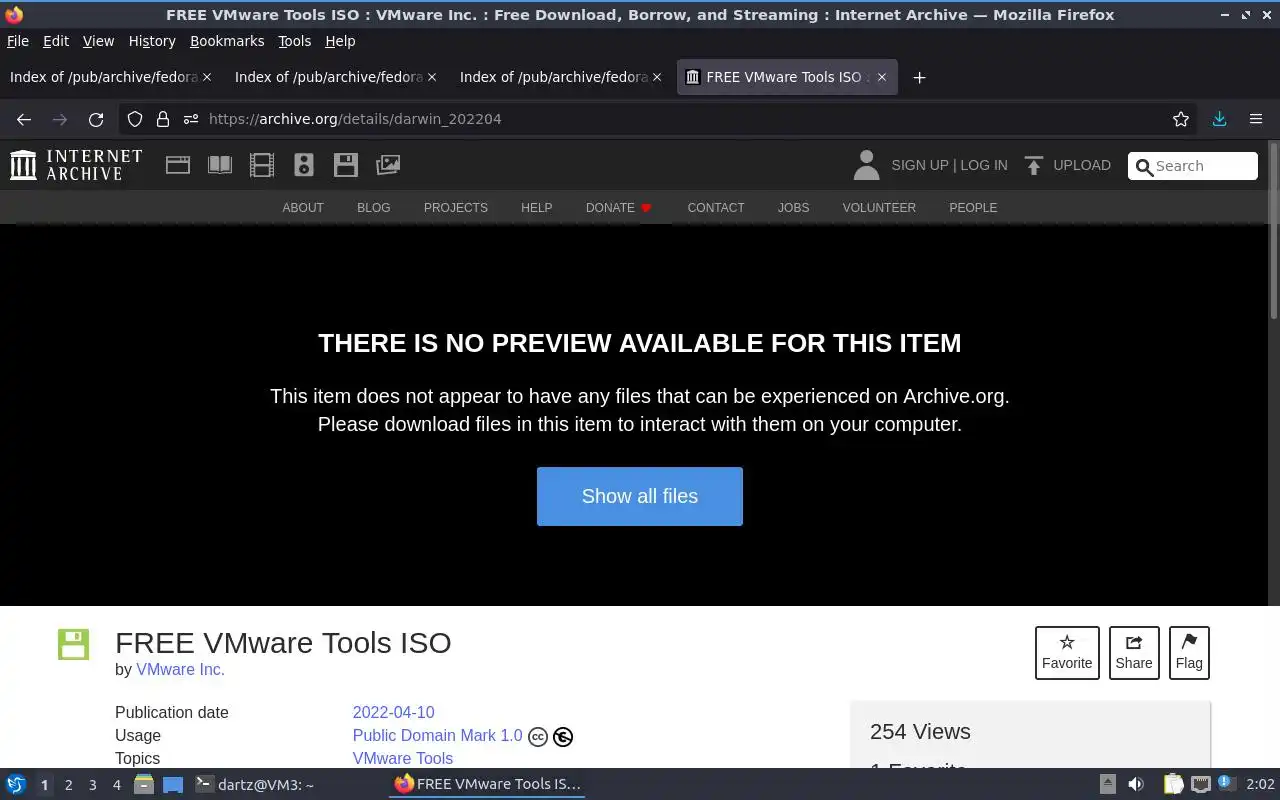The height and width of the screenshot is (800, 1280).
Task: Open a new tab with the plus button
Action: tap(919, 77)
